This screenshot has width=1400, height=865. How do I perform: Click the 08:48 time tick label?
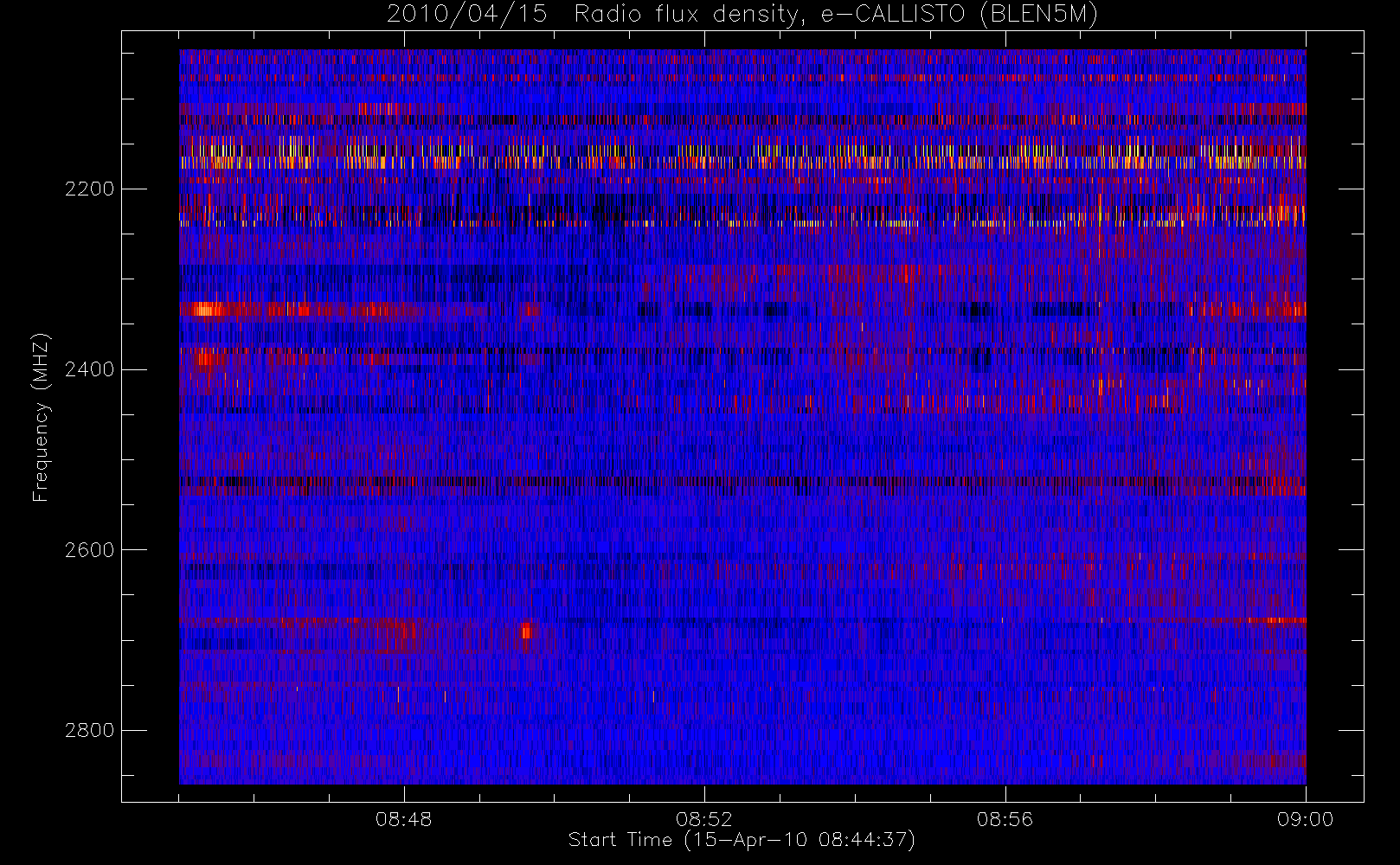[x=404, y=819]
